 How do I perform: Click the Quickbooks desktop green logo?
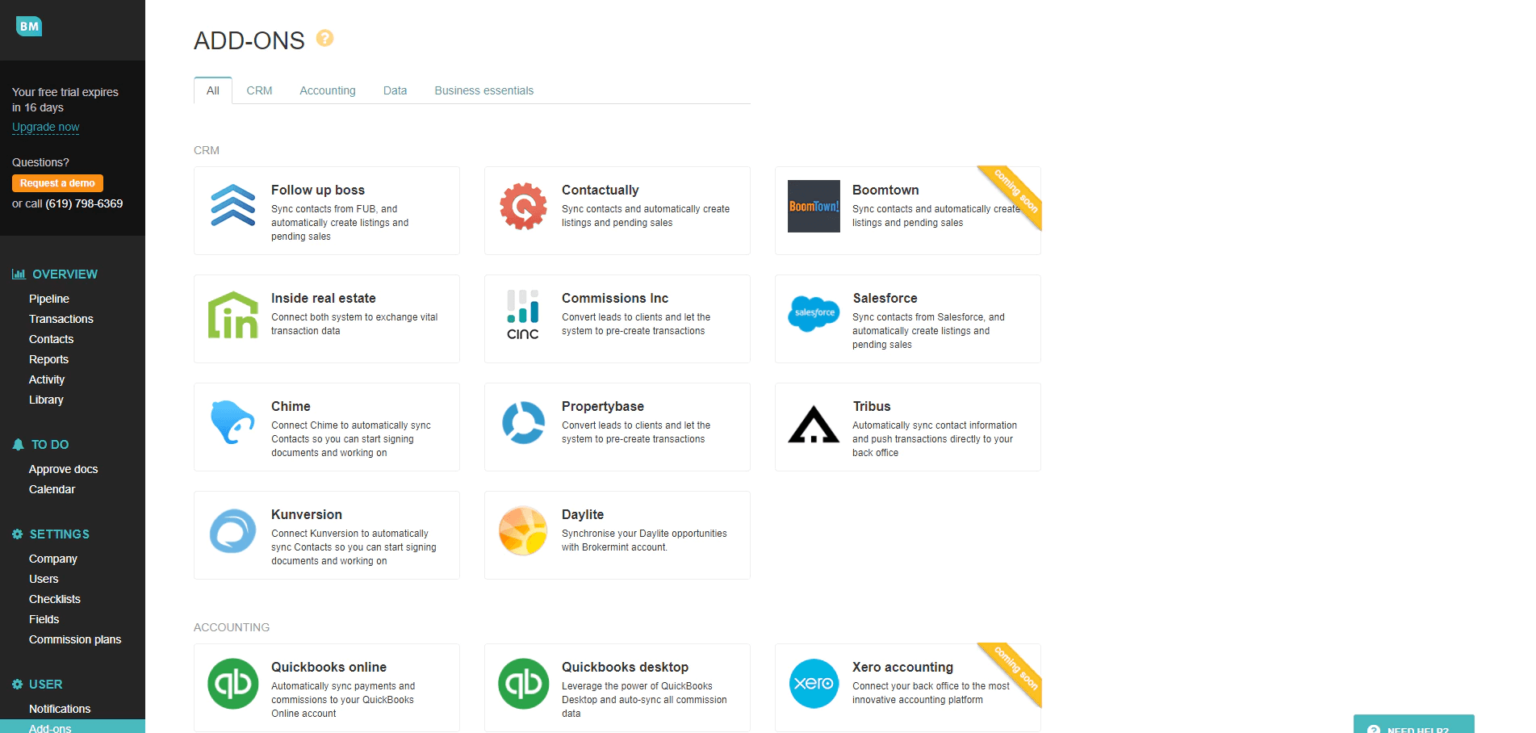pyautogui.click(x=523, y=683)
